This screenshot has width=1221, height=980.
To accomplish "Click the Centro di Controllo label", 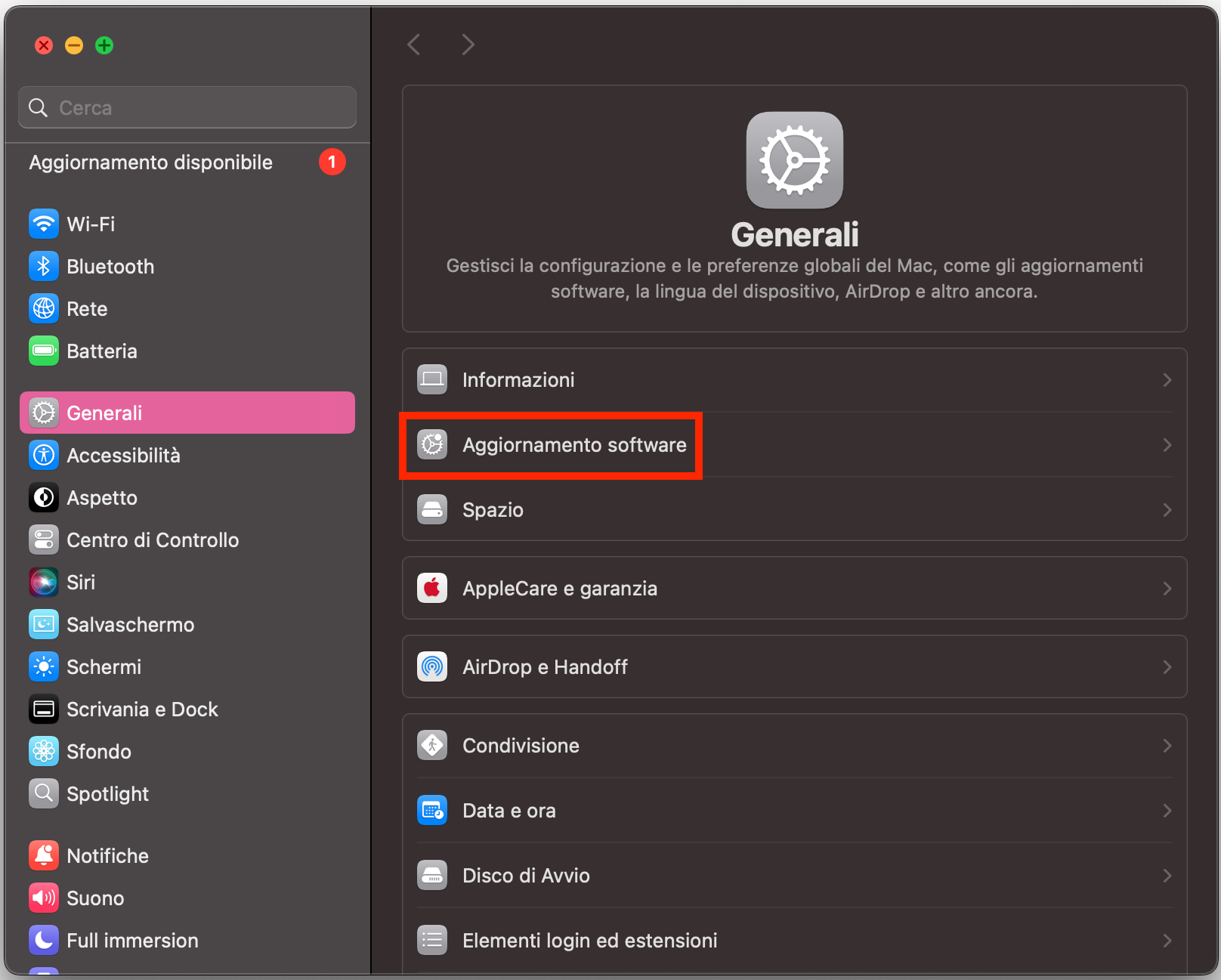I will click(153, 540).
